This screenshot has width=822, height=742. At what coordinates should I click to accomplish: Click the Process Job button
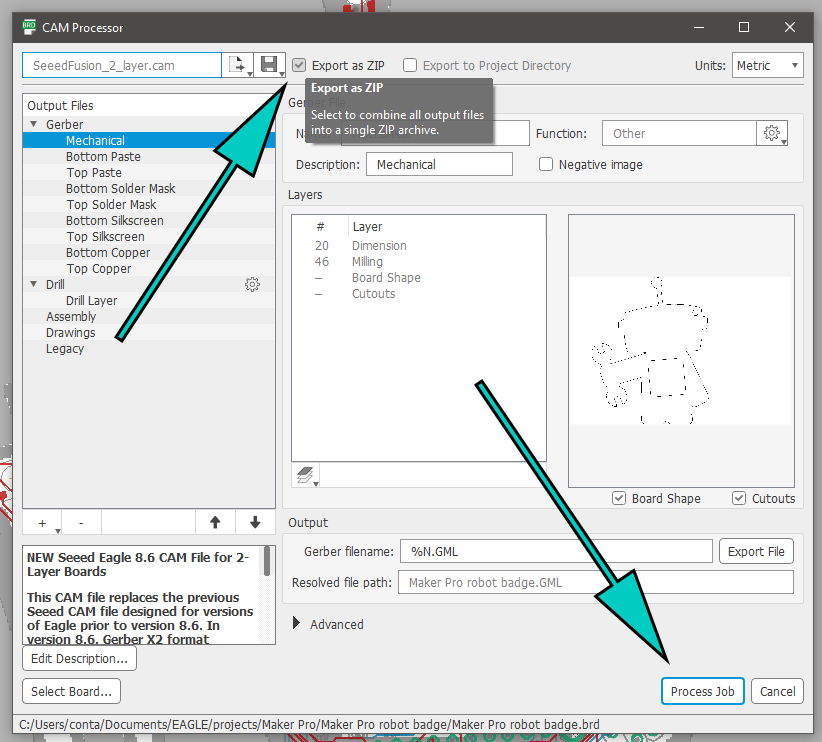[702, 691]
